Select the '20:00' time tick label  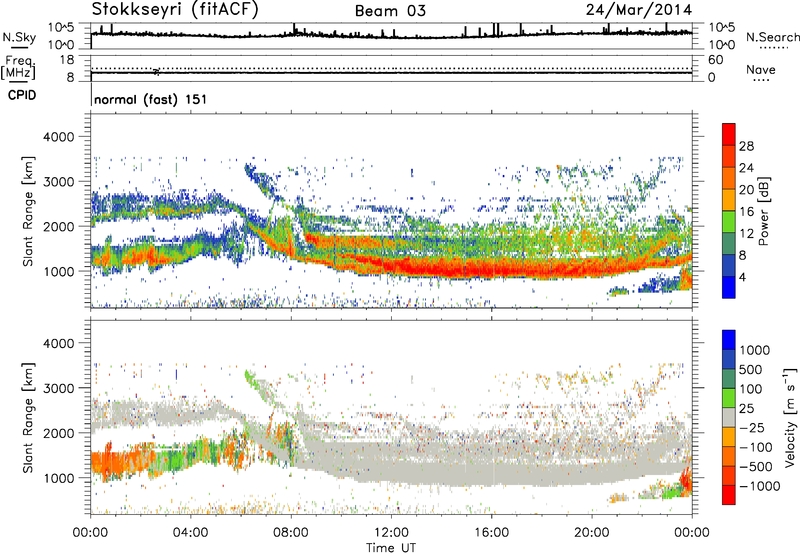pos(591,533)
